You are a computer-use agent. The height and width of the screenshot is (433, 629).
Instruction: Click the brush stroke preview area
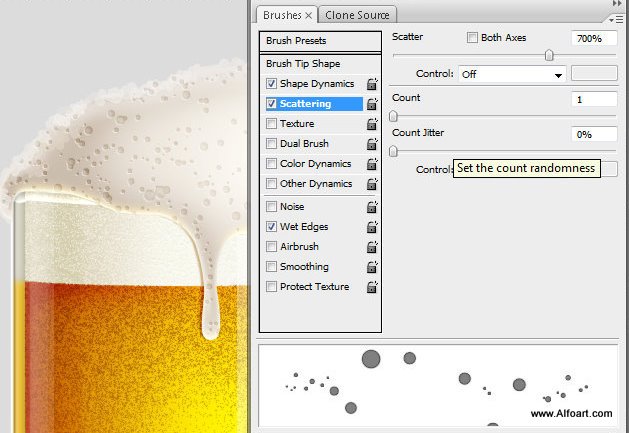[438, 385]
